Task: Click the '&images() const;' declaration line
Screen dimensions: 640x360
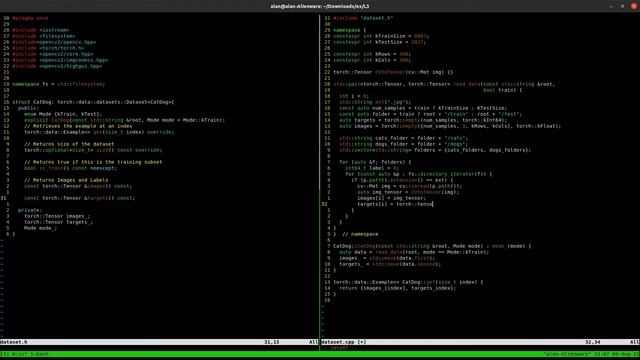Action: click(x=78, y=186)
